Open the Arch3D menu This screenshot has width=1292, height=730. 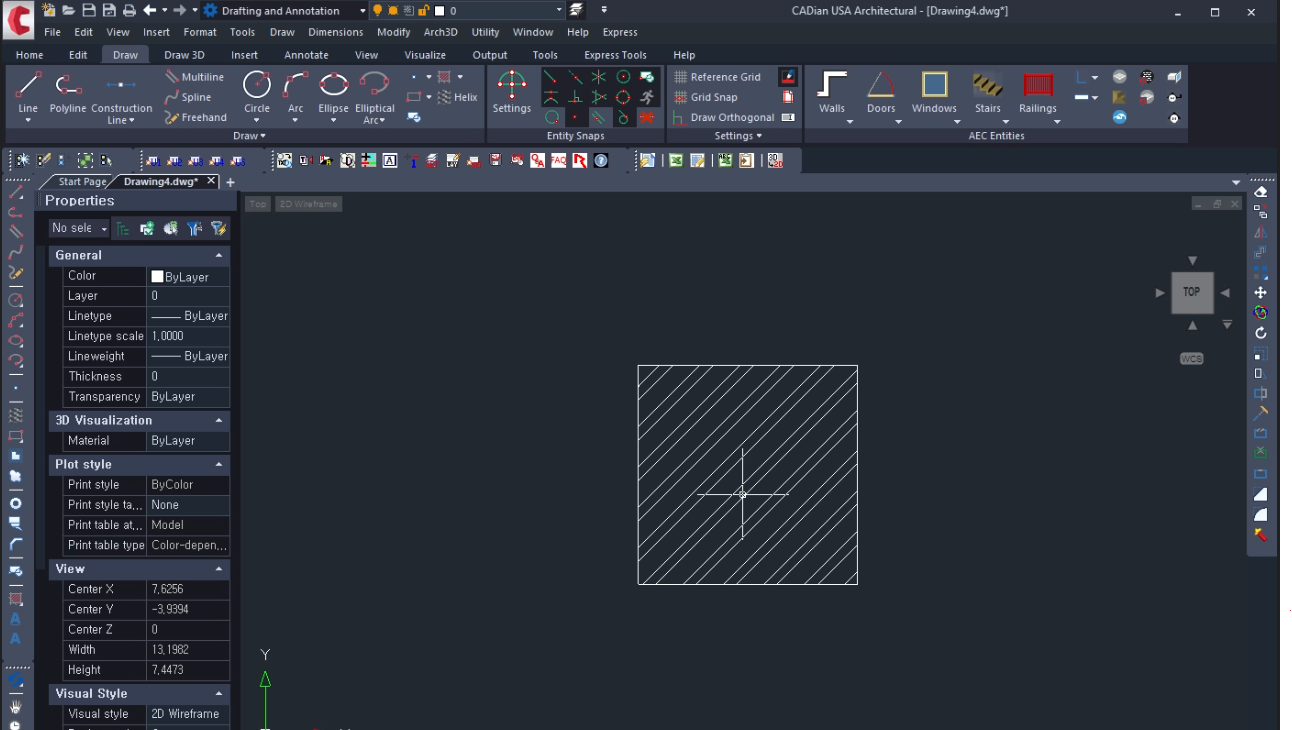[x=441, y=32]
